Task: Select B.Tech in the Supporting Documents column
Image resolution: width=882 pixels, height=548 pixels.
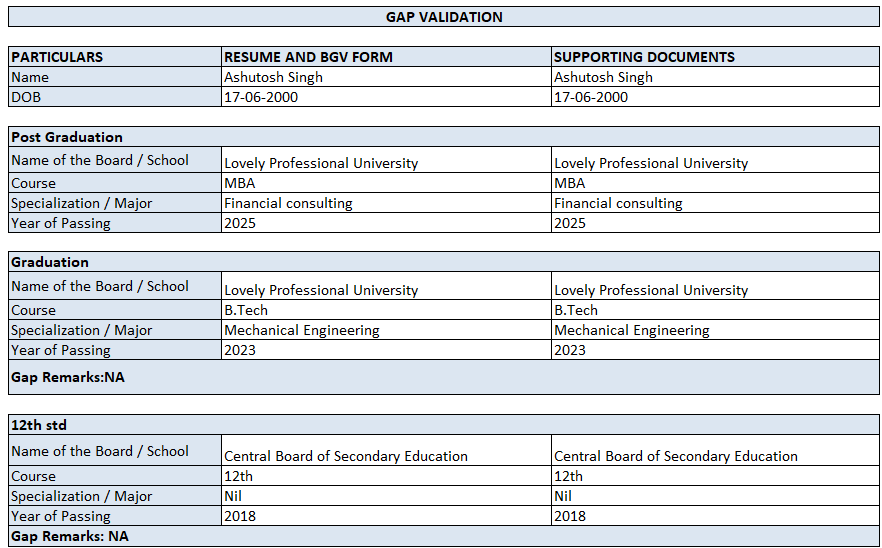Action: click(576, 310)
